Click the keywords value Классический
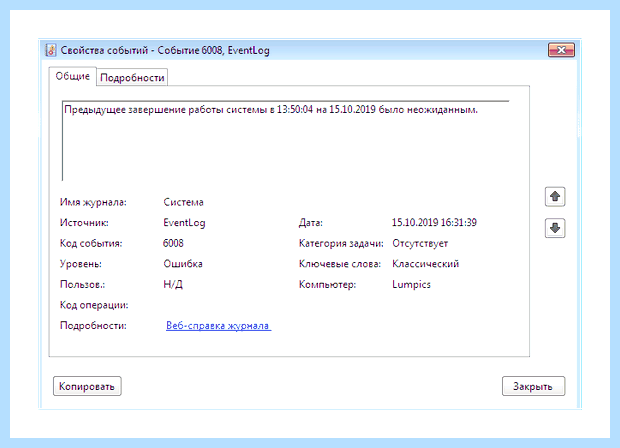Image resolution: width=620 pixels, height=448 pixels. [x=425, y=264]
